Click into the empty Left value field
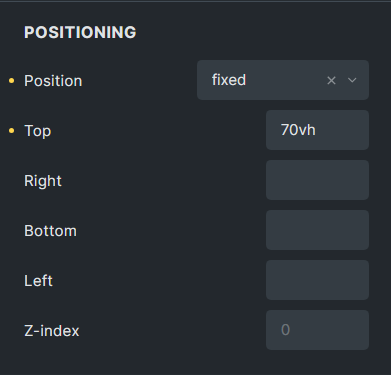Screen dimensions: 391x375 317,280
